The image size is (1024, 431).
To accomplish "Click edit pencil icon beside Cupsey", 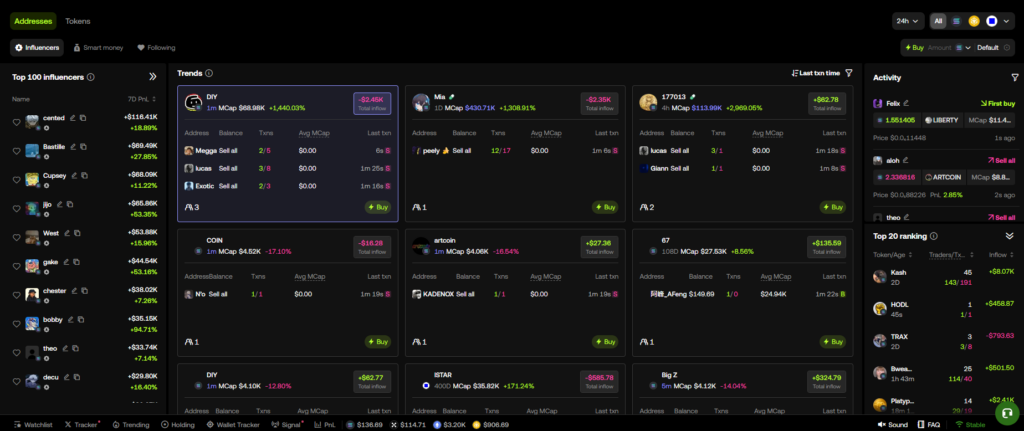I will pyautogui.click(x=72, y=176).
